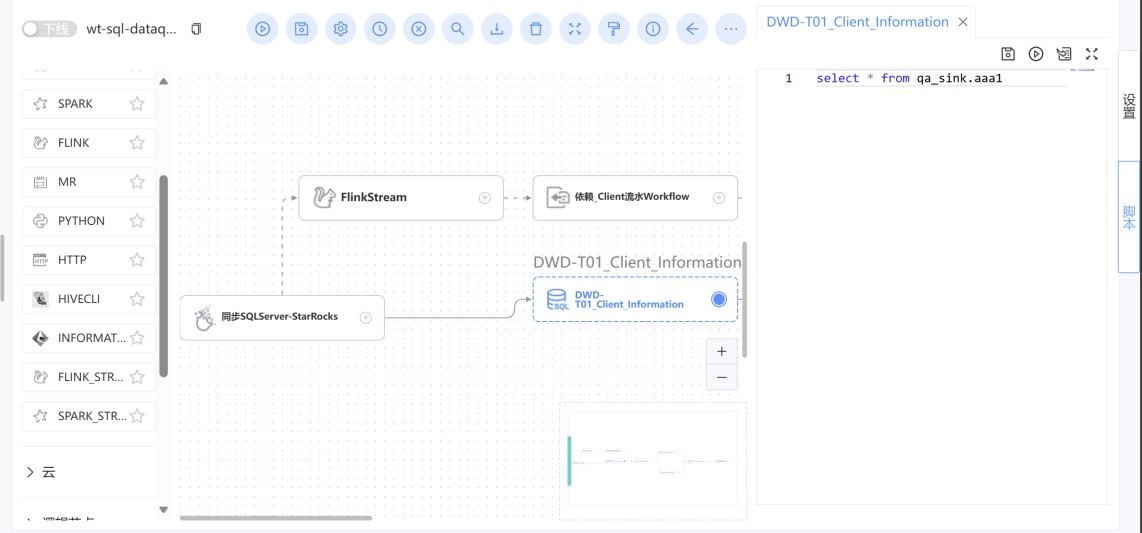Favorite the SPARK node type star
The width and height of the screenshot is (1142, 533).
137,104
